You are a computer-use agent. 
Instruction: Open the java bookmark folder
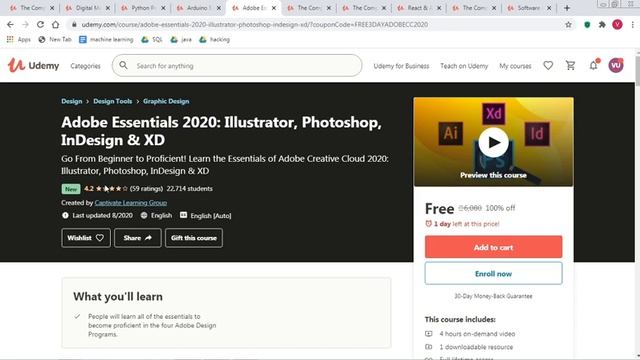[x=181, y=40]
